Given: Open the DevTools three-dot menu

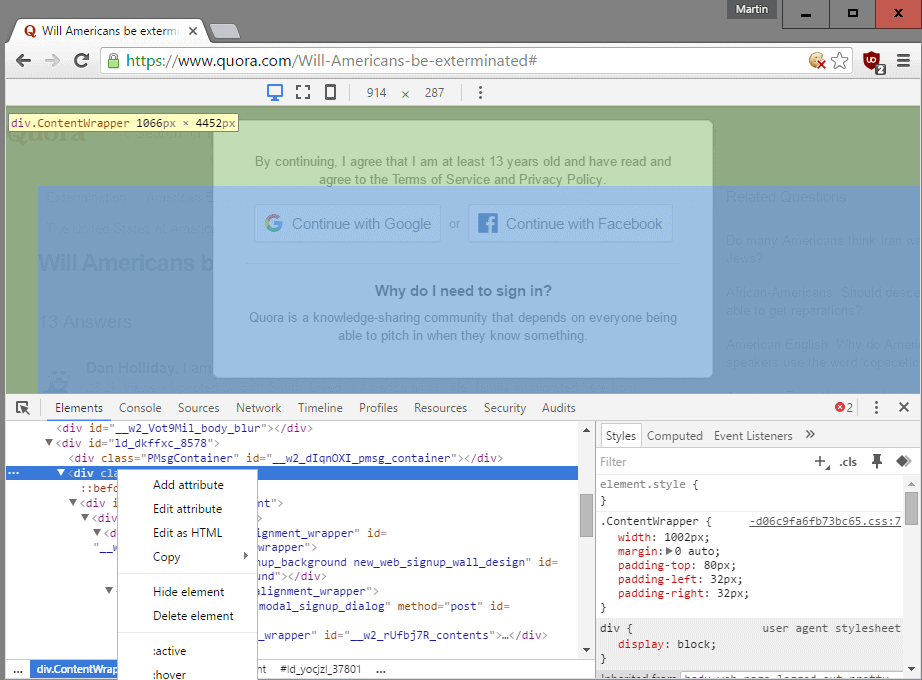Looking at the screenshot, I should [x=875, y=407].
